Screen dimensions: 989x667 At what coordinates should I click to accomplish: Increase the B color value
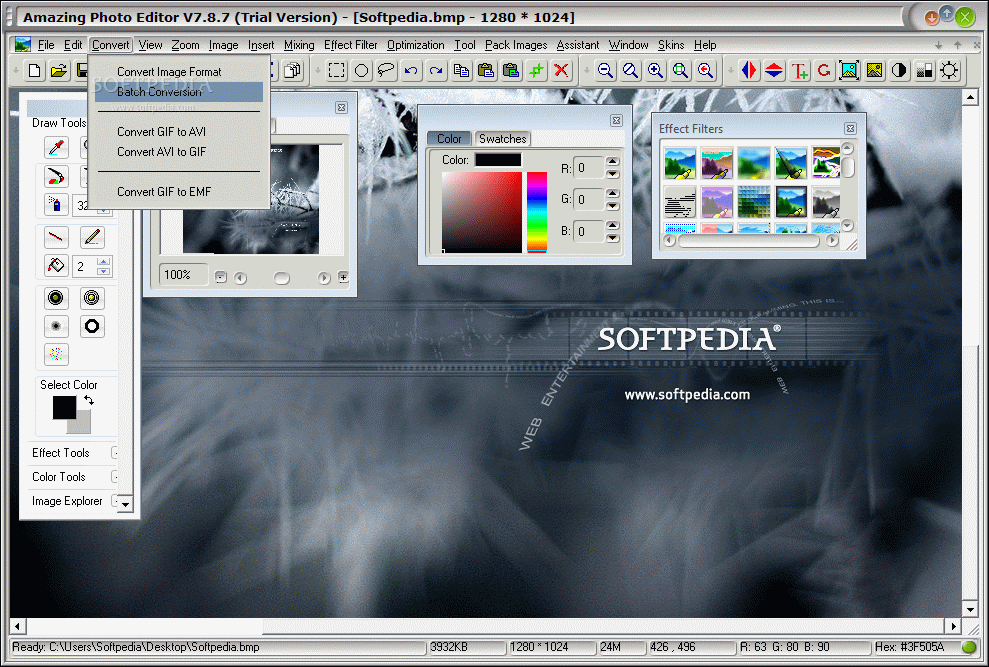[612, 225]
